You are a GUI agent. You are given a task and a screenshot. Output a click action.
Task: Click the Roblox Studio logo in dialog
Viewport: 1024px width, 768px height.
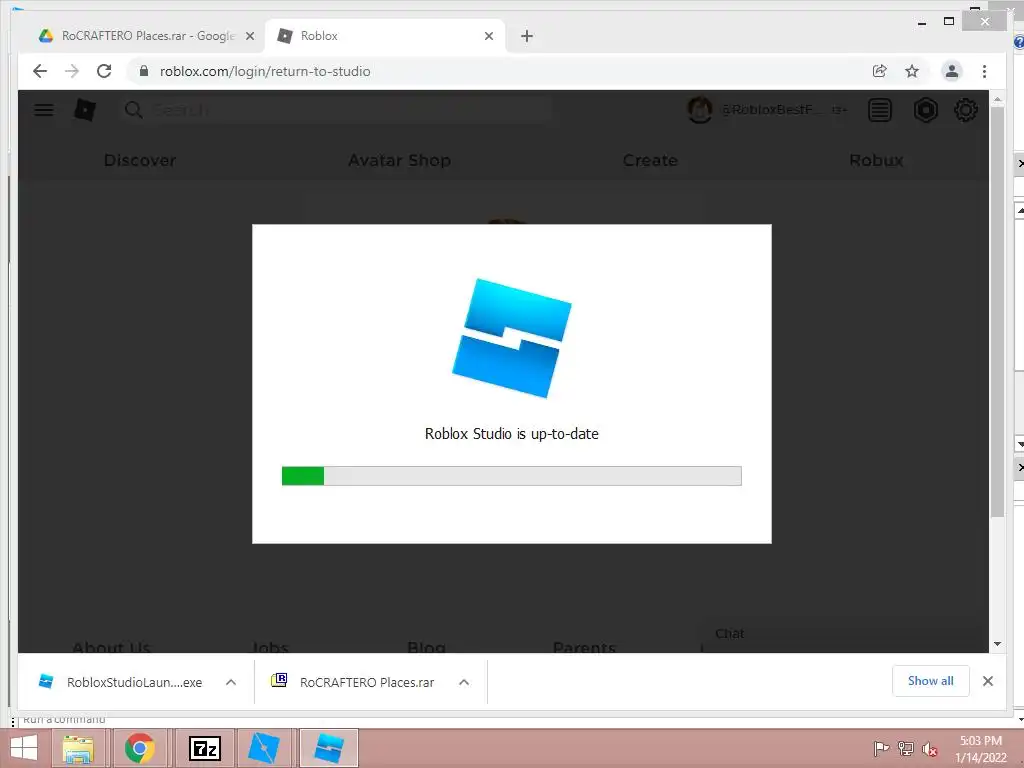click(511, 338)
